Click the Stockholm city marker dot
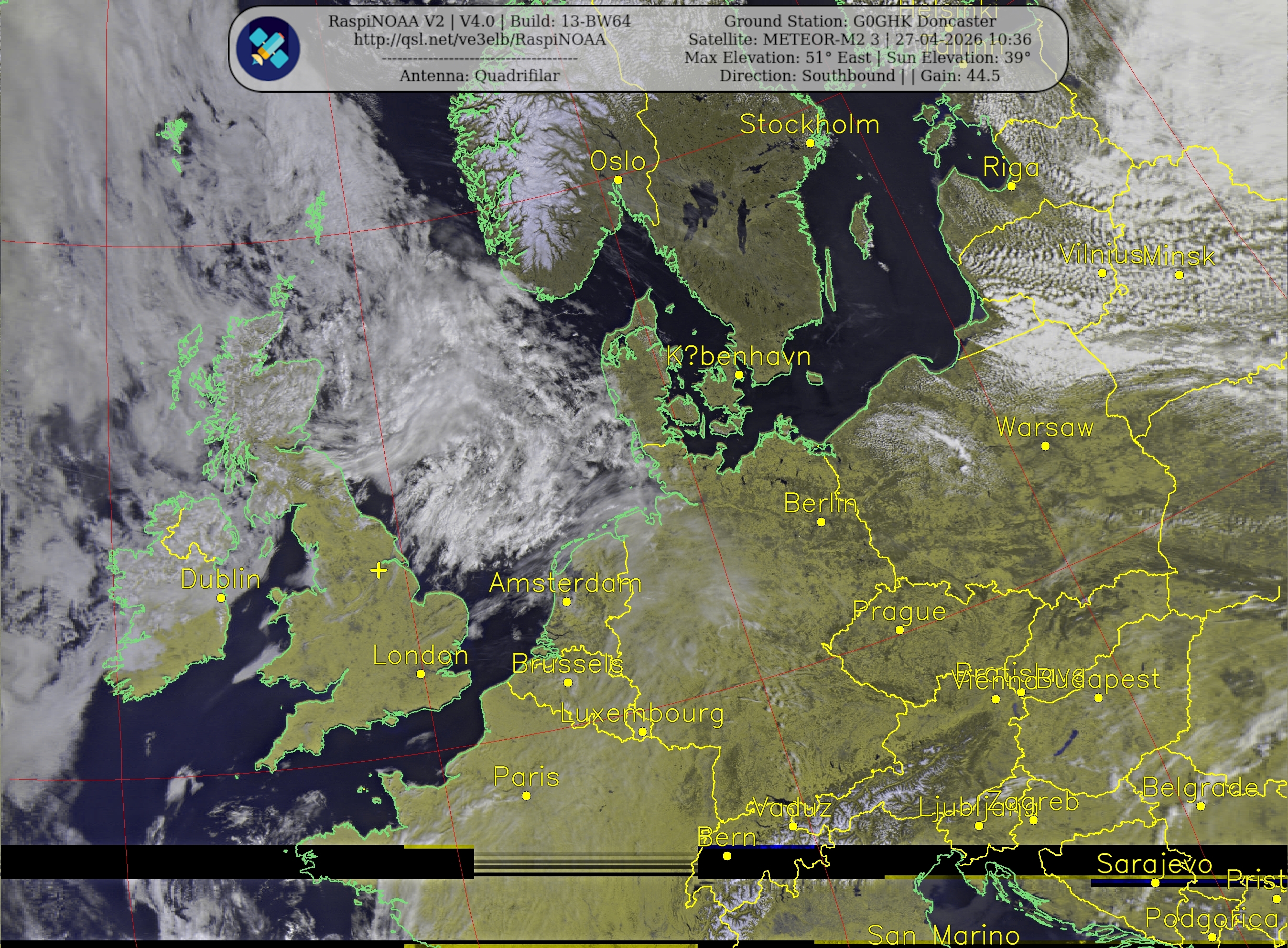This screenshot has width=1288, height=948. (x=811, y=143)
